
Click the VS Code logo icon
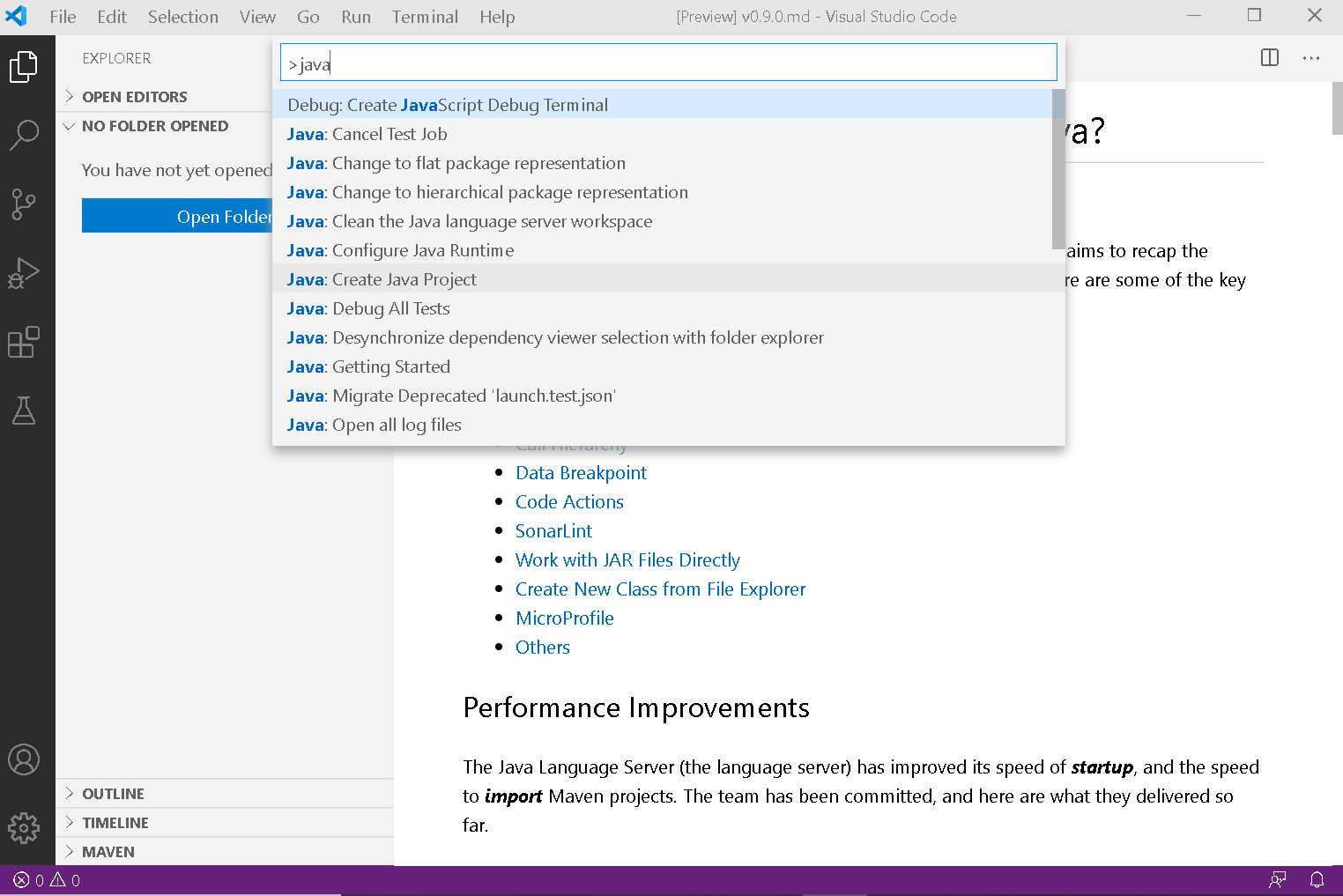click(x=16, y=16)
